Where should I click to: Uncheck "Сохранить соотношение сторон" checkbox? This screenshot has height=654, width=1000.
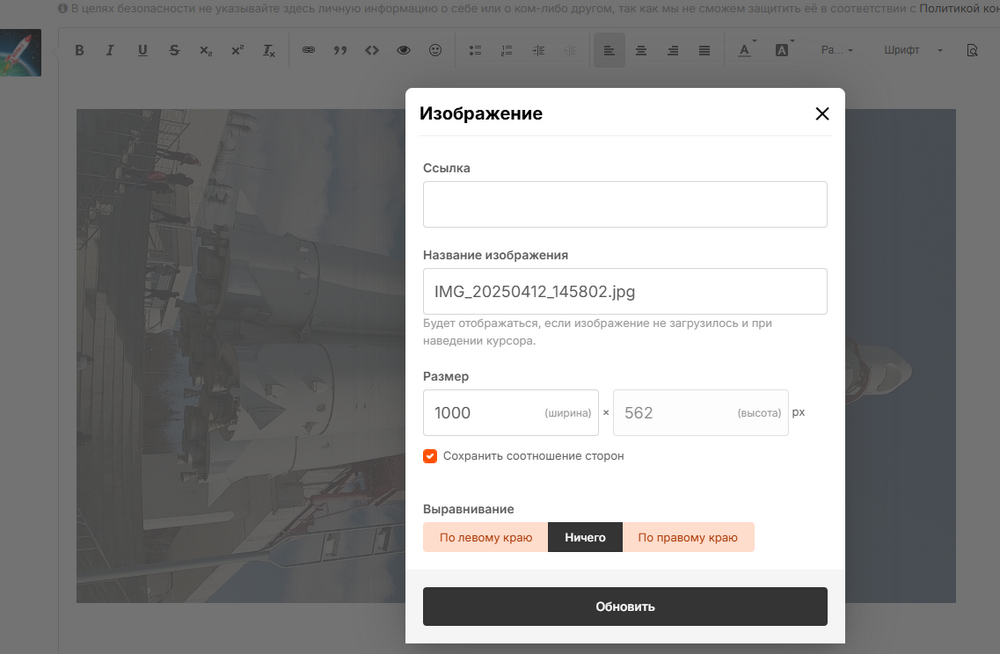[430, 456]
